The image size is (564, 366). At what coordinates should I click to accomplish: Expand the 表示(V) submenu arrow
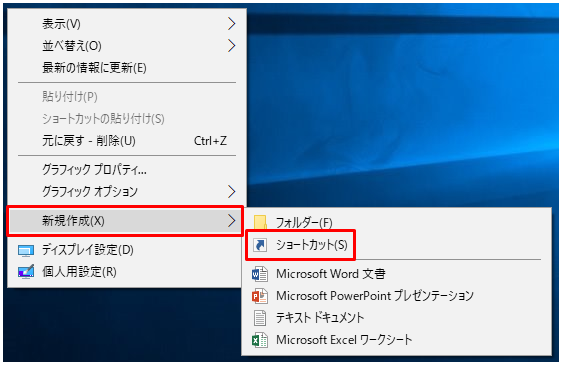tap(232, 24)
